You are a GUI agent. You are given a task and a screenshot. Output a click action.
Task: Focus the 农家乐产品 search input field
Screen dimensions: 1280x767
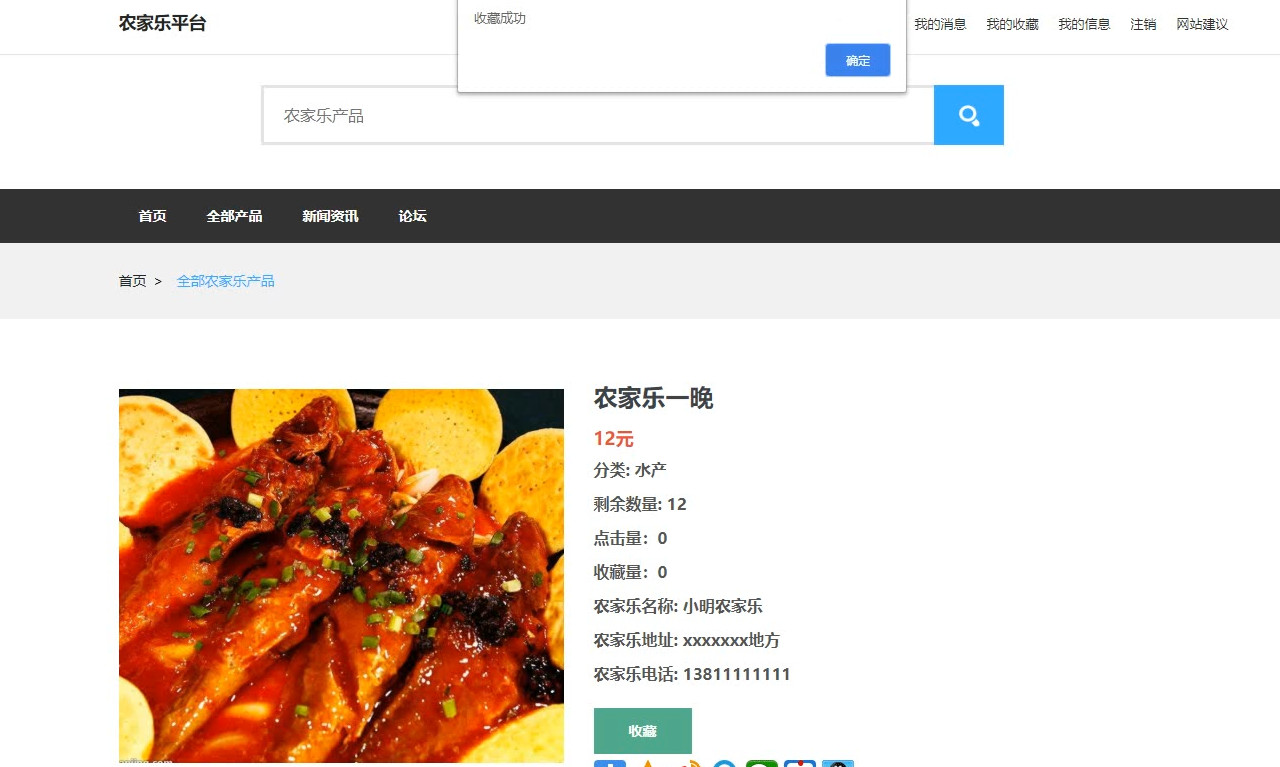[598, 115]
